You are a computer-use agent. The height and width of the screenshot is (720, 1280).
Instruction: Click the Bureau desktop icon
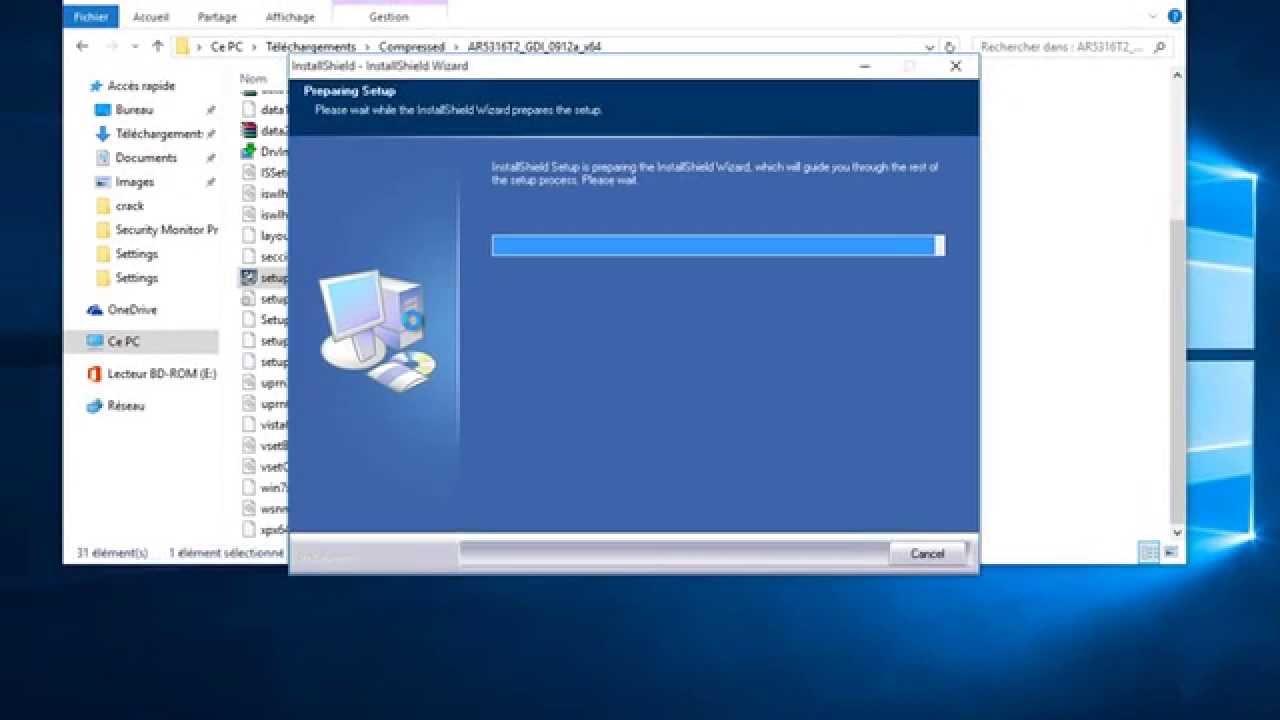click(102, 110)
